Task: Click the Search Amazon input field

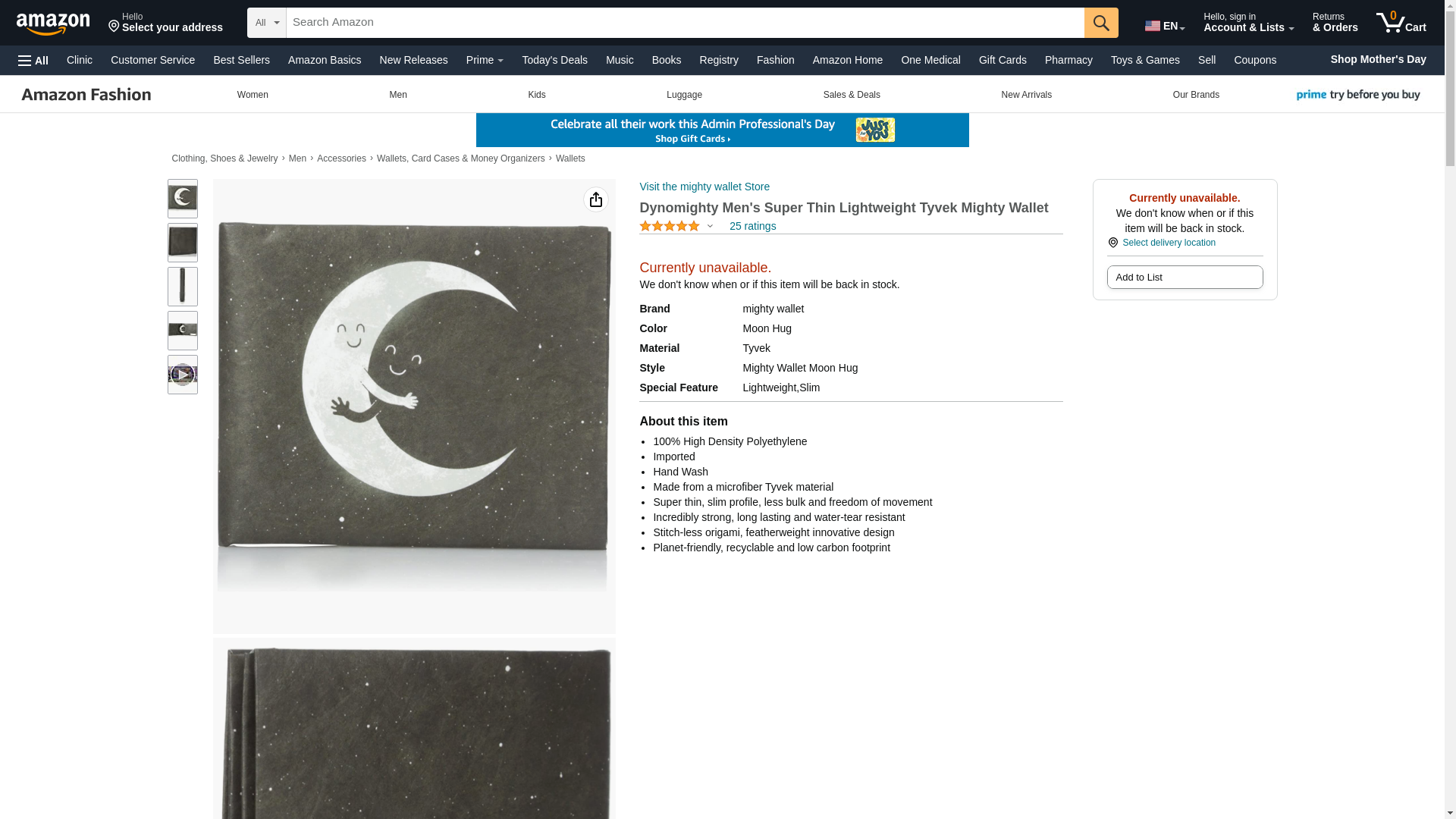Action: [x=684, y=23]
